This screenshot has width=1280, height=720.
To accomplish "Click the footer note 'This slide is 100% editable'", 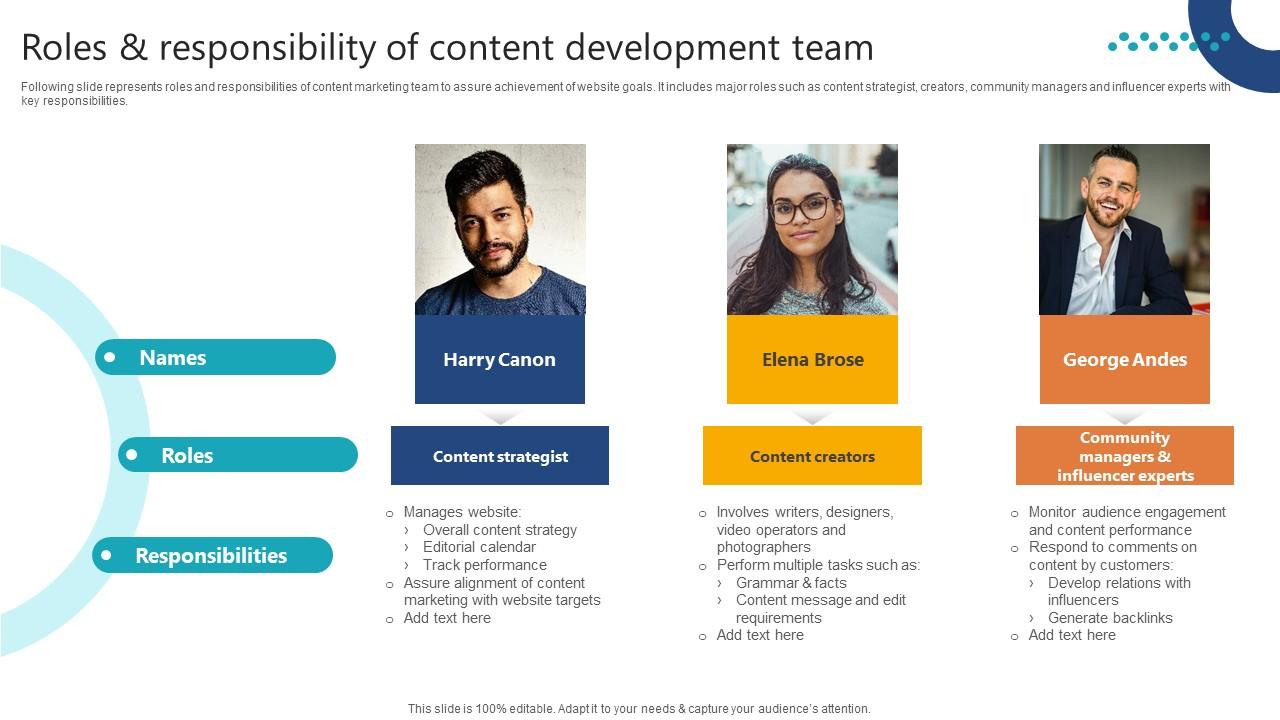I will 639,709.
